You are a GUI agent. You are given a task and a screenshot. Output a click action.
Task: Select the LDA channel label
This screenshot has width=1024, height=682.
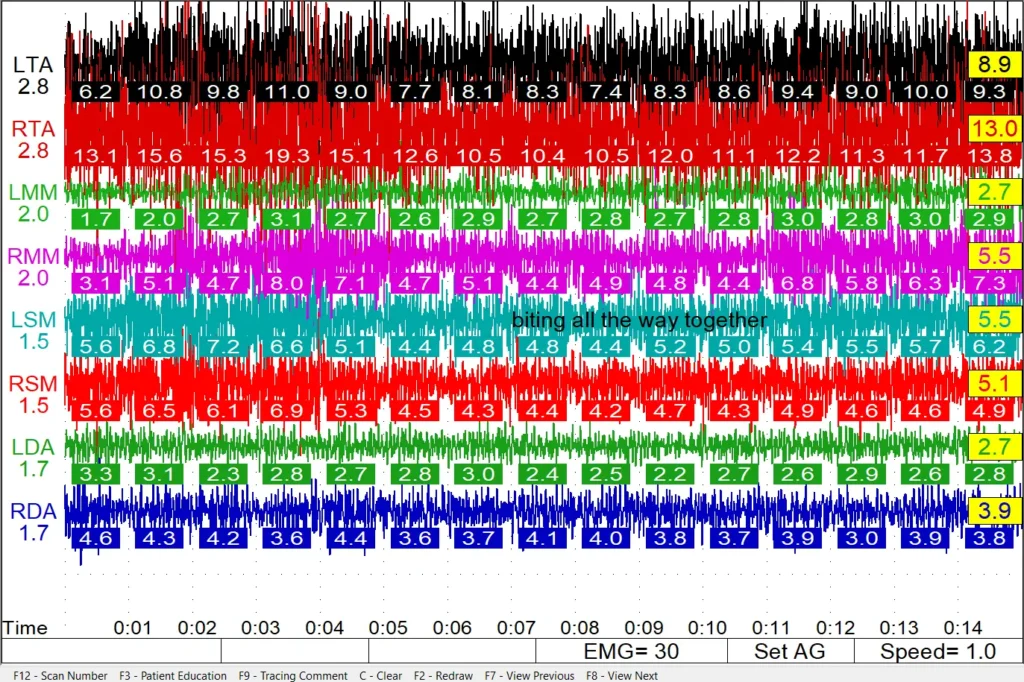(33, 447)
